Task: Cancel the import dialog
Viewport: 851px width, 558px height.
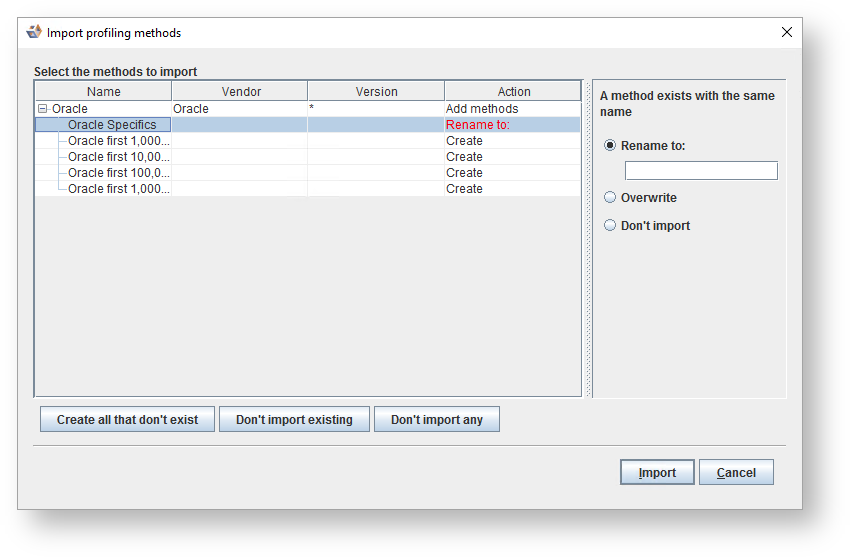Action: [x=736, y=472]
